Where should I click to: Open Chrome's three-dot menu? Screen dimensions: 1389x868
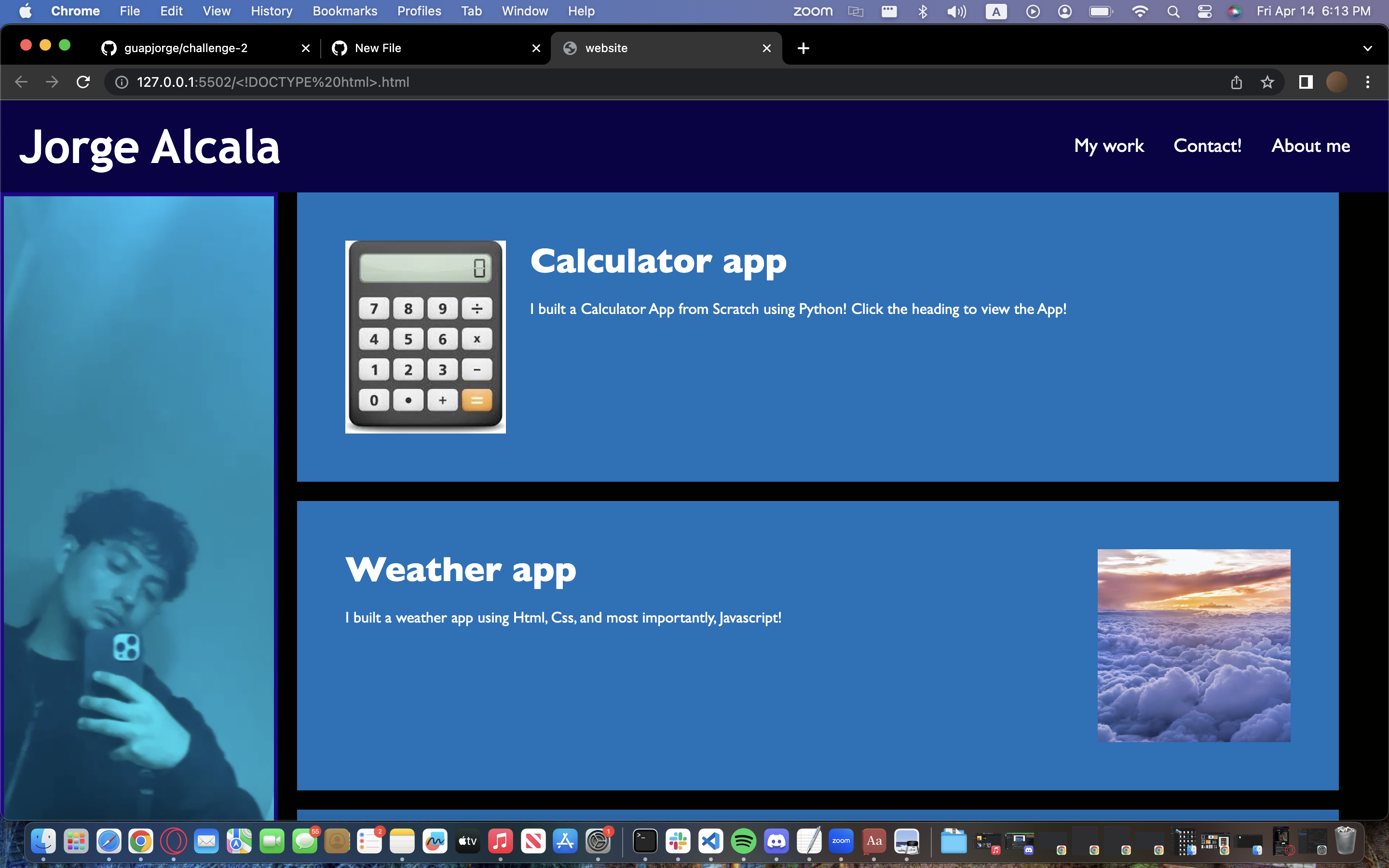click(x=1368, y=82)
